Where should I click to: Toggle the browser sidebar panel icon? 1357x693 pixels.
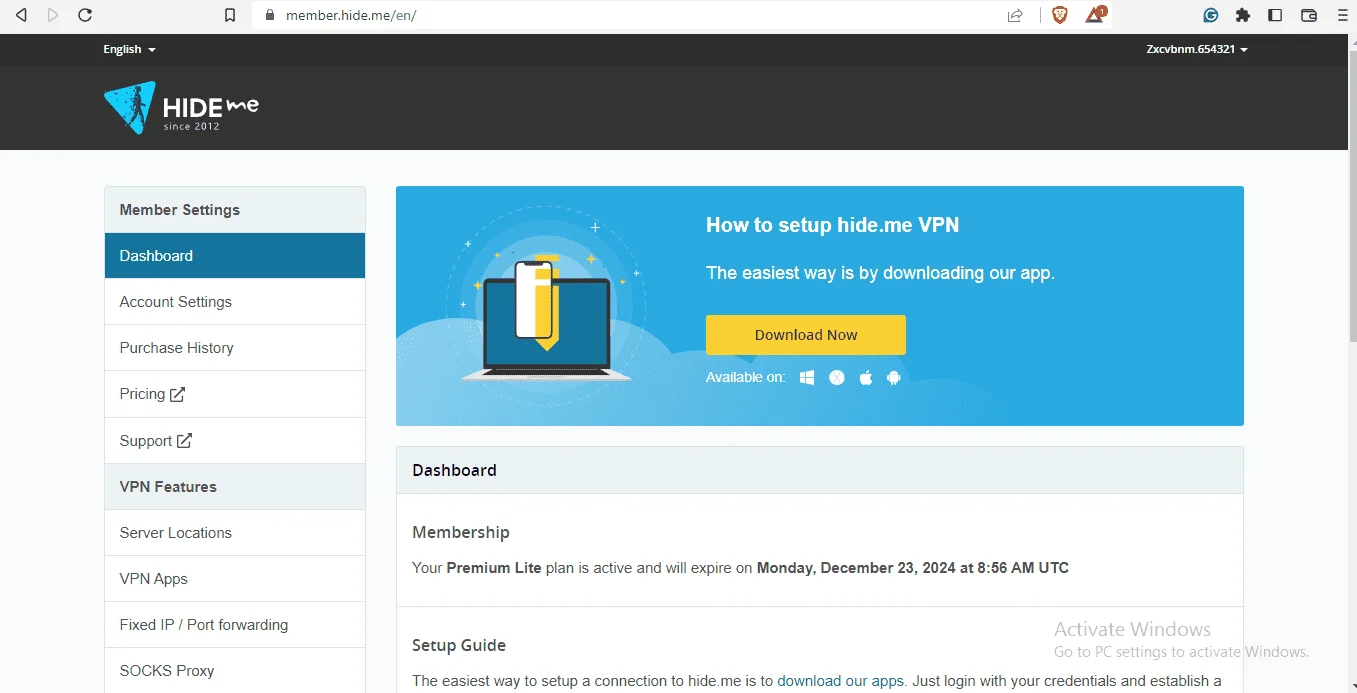point(1275,15)
